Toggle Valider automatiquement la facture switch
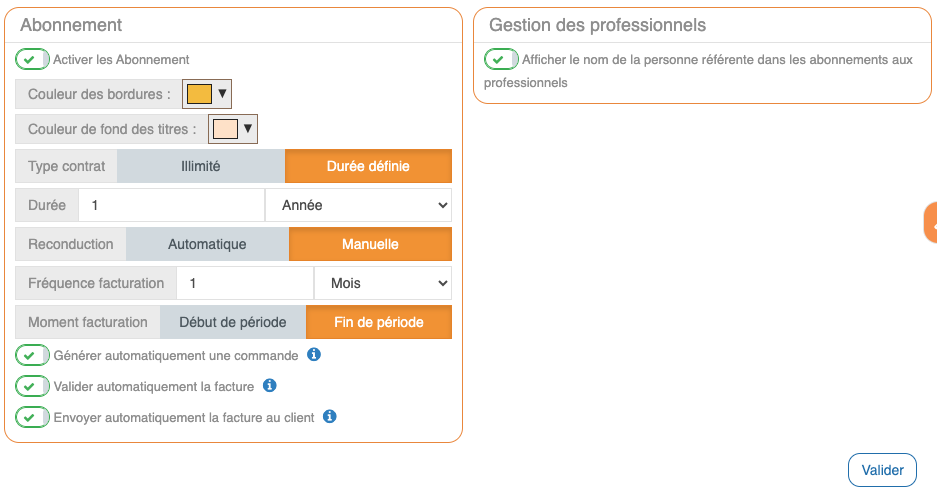The height and width of the screenshot is (492, 937). [x=33, y=387]
